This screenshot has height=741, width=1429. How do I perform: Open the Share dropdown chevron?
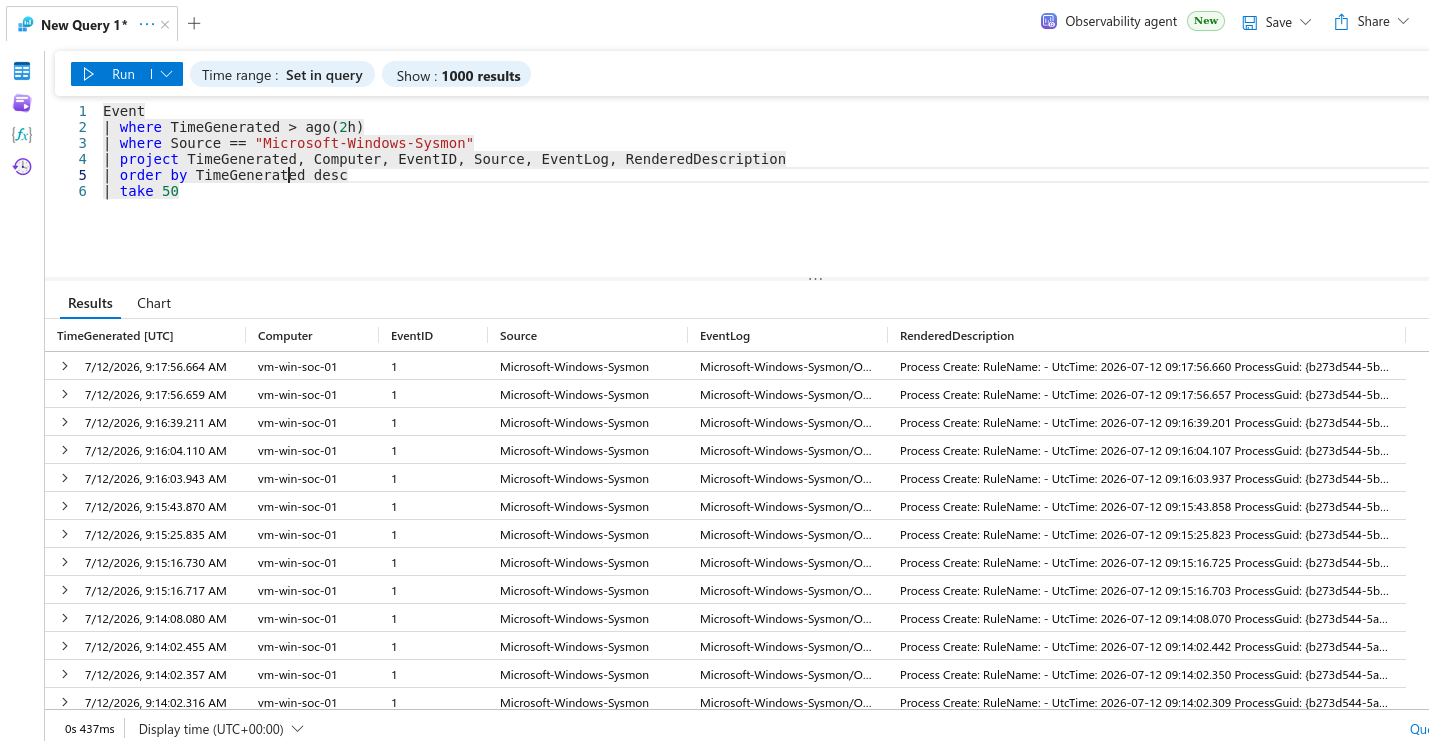1403,21
